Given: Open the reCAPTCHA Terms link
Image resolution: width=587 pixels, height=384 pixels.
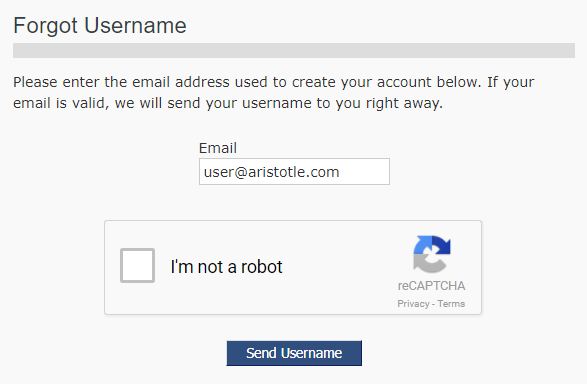Looking at the screenshot, I should point(451,304).
